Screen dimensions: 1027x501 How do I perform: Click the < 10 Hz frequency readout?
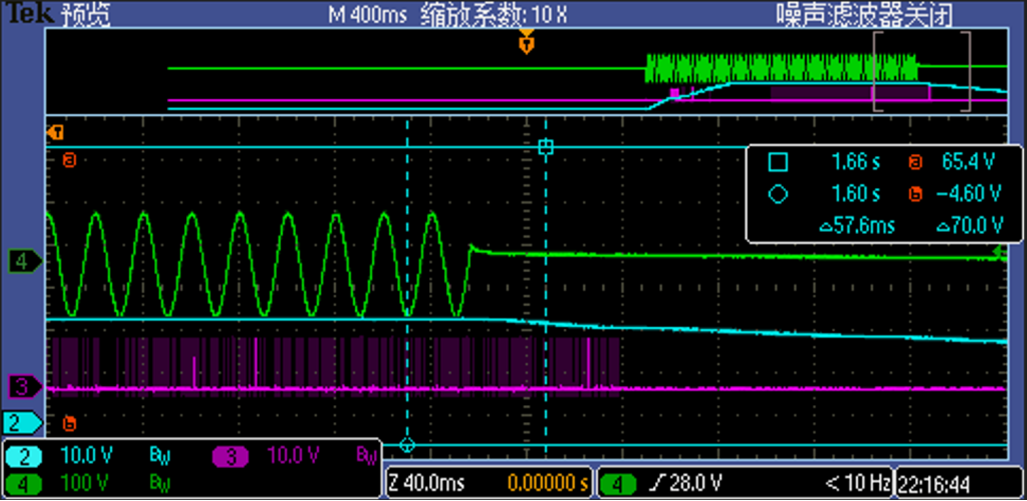pos(857,485)
